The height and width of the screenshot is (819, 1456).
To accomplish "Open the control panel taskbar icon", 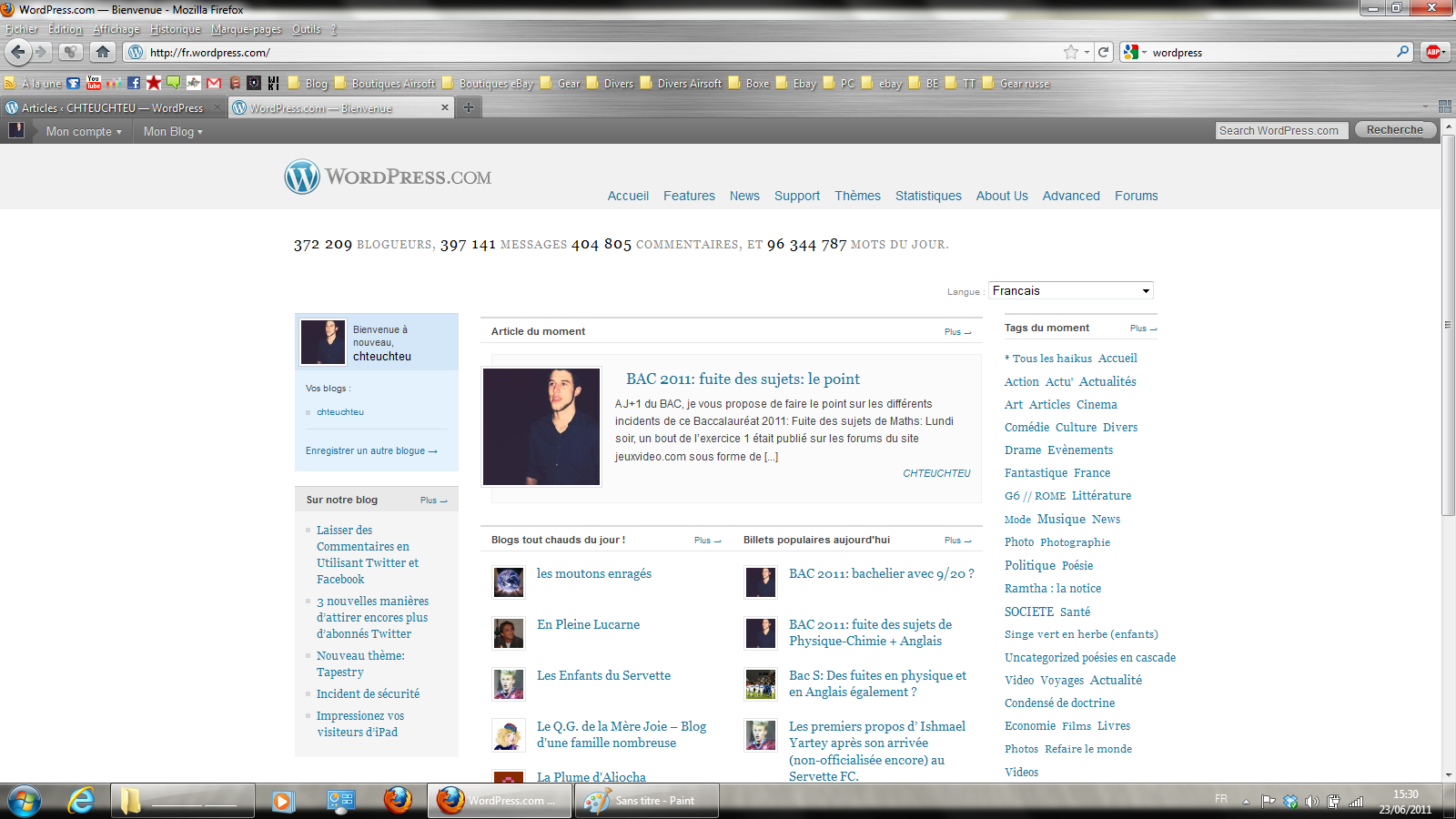I will [340, 801].
